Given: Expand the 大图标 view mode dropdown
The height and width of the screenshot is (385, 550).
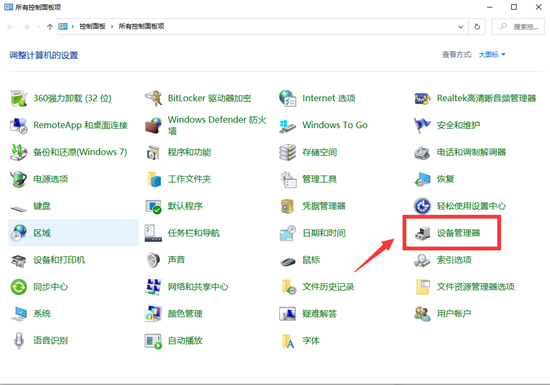Looking at the screenshot, I should 492,55.
